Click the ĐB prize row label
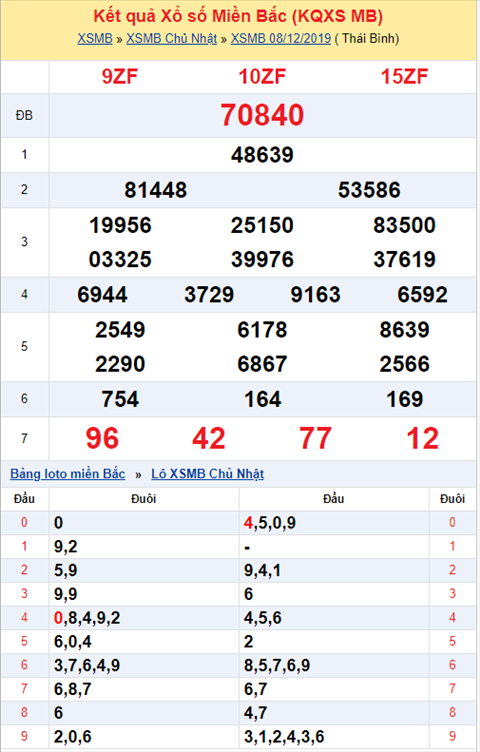The height and width of the screenshot is (752, 480). coord(24,115)
